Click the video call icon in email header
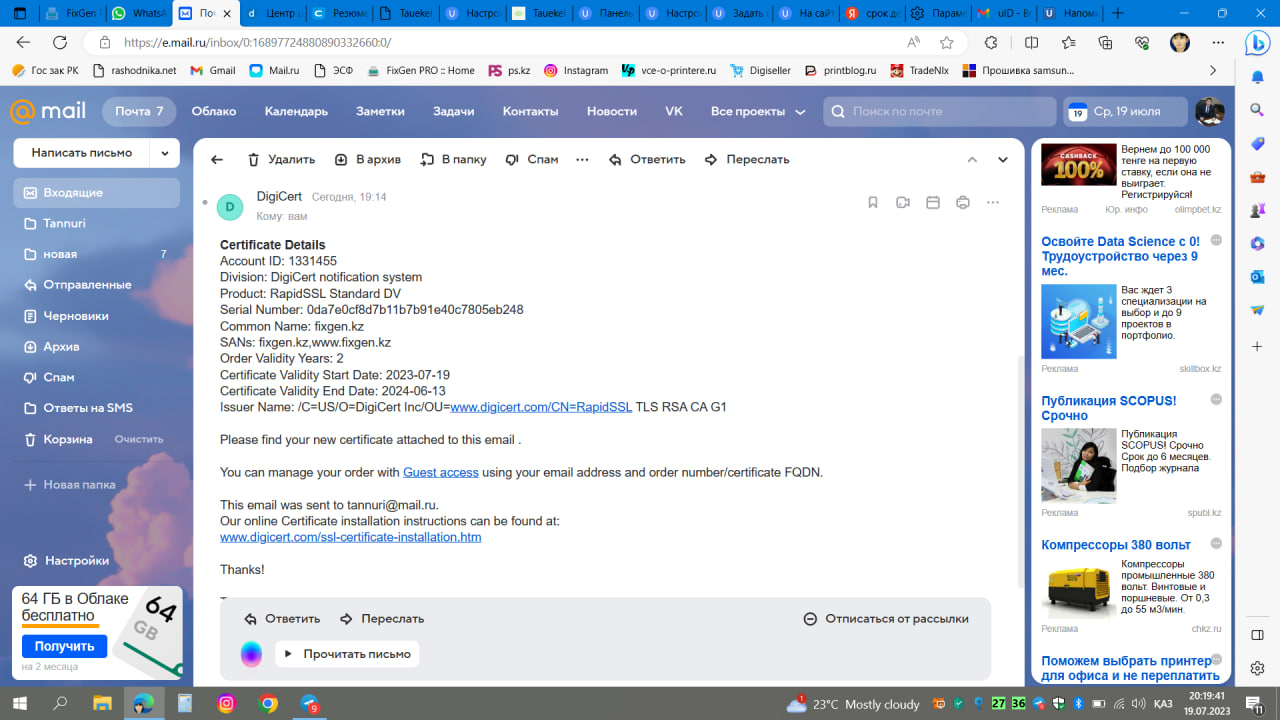 point(903,202)
